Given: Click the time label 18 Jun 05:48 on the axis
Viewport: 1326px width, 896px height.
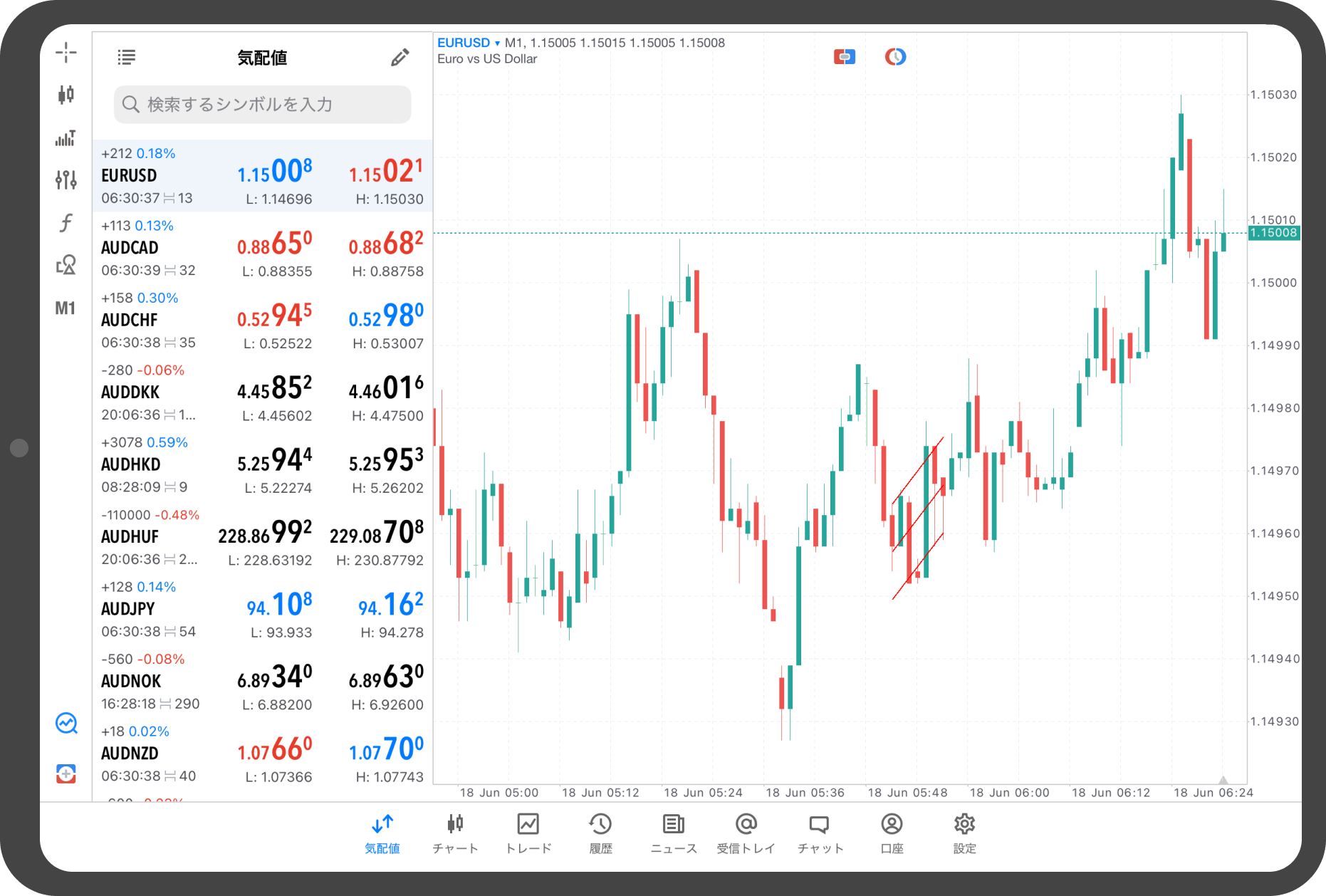Looking at the screenshot, I should pos(907,793).
